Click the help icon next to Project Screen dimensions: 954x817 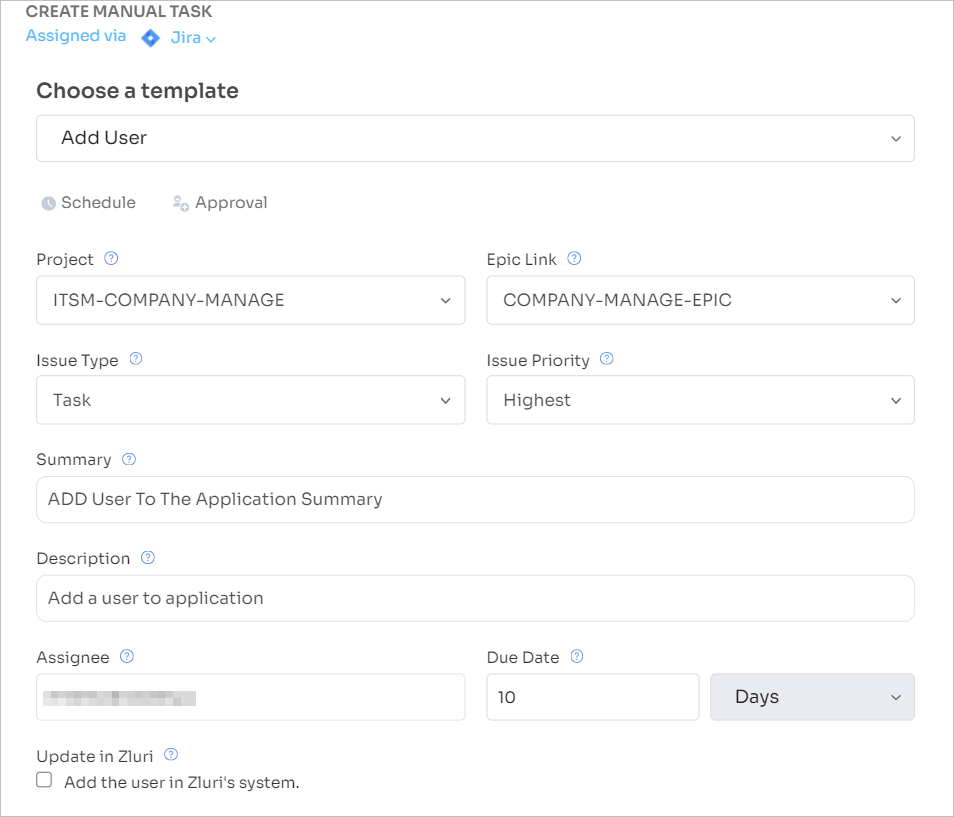(111, 259)
